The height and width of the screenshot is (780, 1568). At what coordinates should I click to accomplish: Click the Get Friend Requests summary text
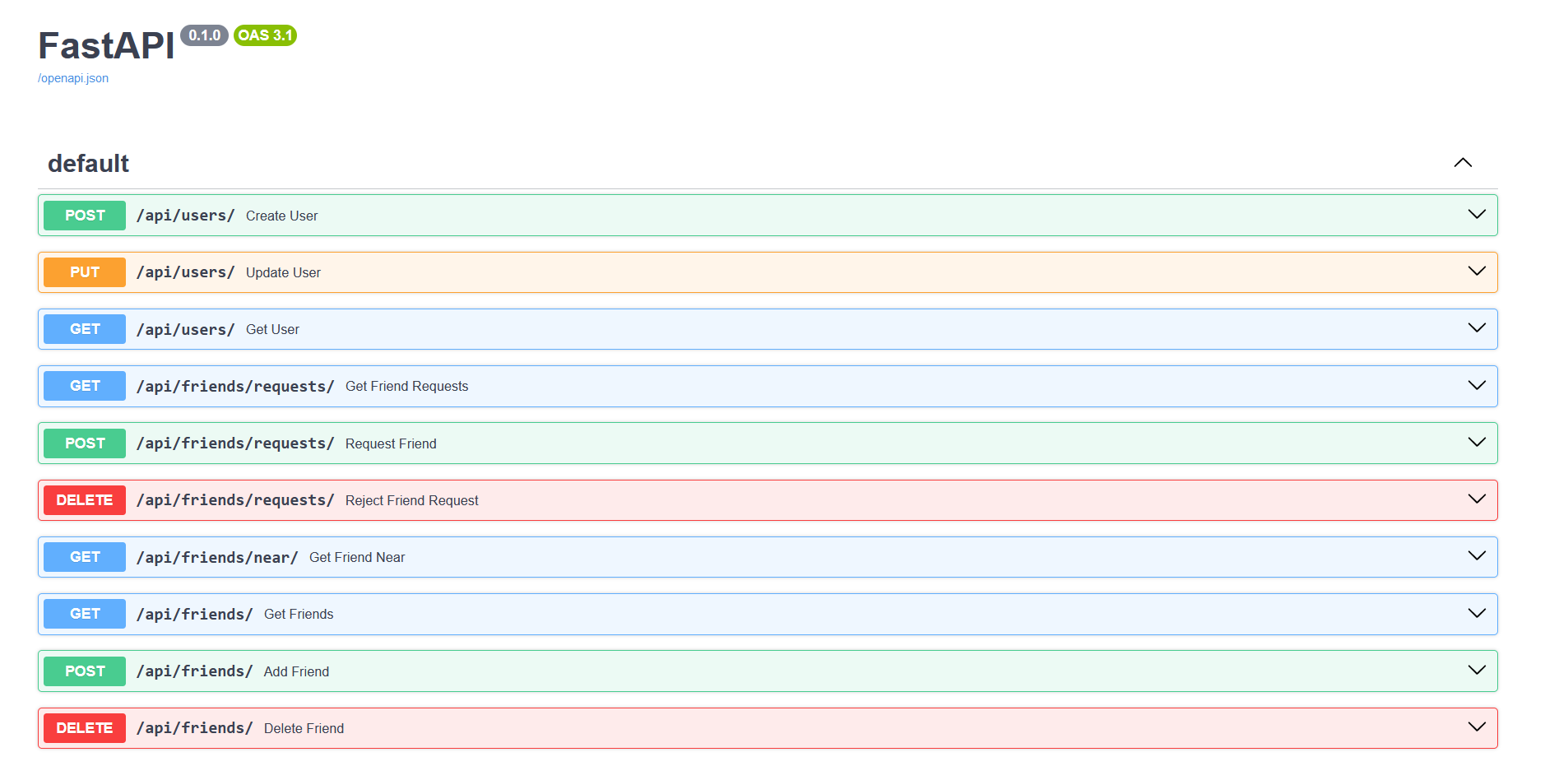pyautogui.click(x=407, y=386)
